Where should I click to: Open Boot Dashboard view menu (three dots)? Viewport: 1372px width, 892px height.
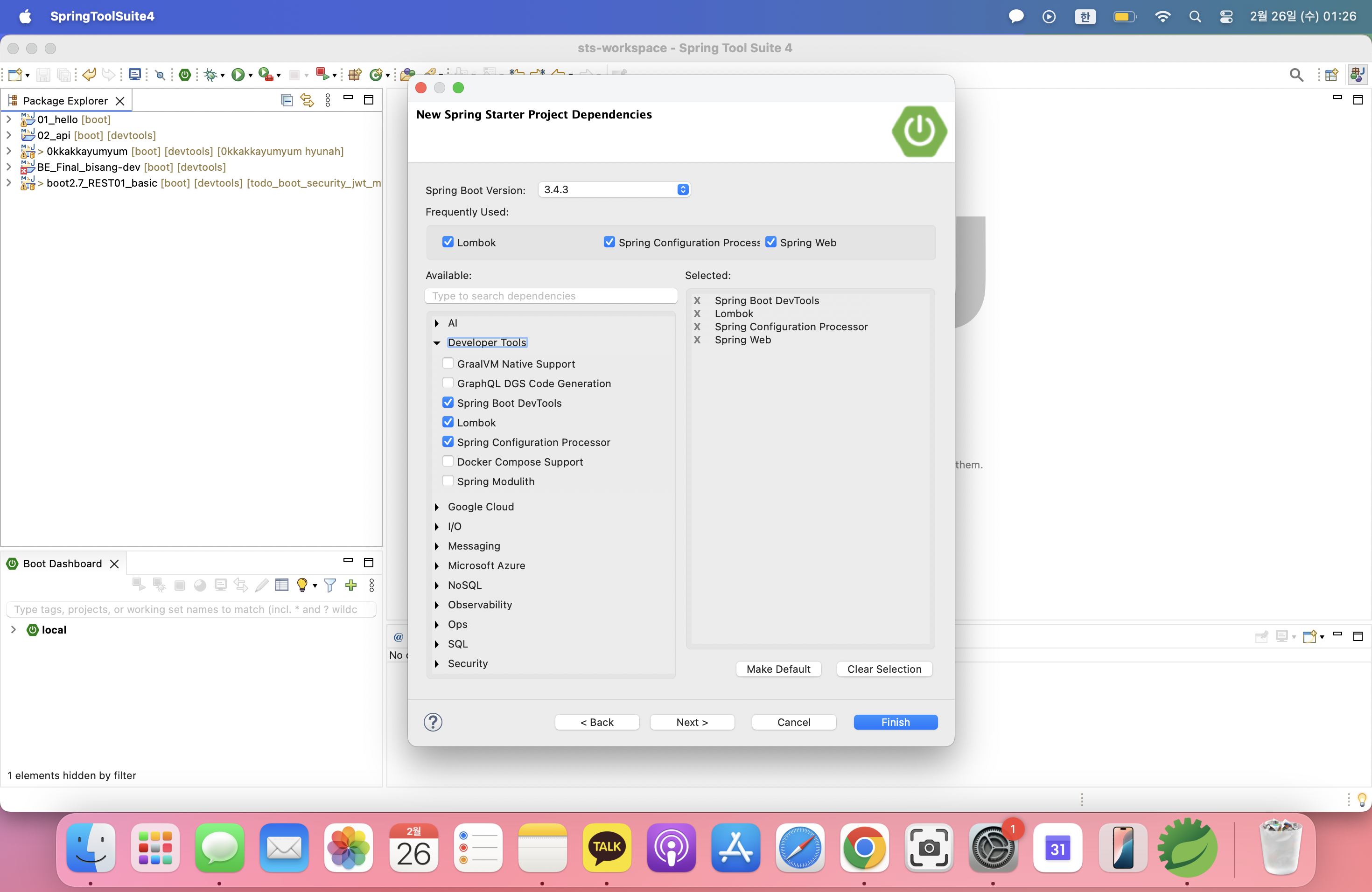(372, 585)
